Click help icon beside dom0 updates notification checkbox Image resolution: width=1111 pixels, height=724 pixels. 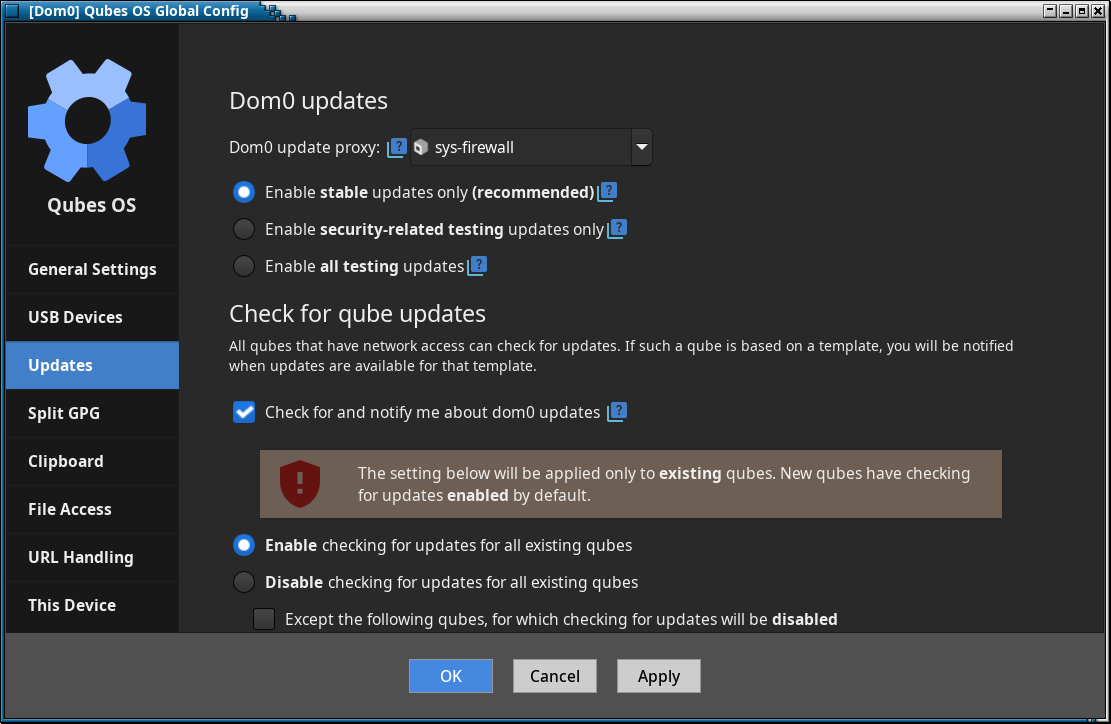[617, 412]
